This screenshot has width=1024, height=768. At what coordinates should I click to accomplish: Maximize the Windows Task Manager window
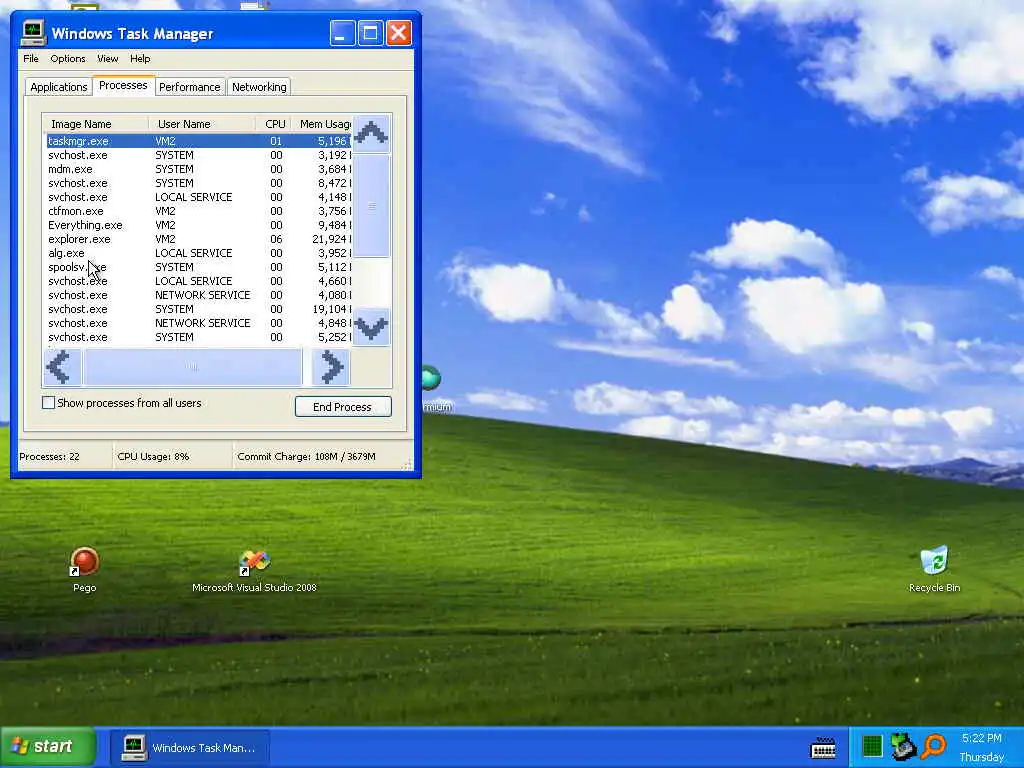pos(370,33)
